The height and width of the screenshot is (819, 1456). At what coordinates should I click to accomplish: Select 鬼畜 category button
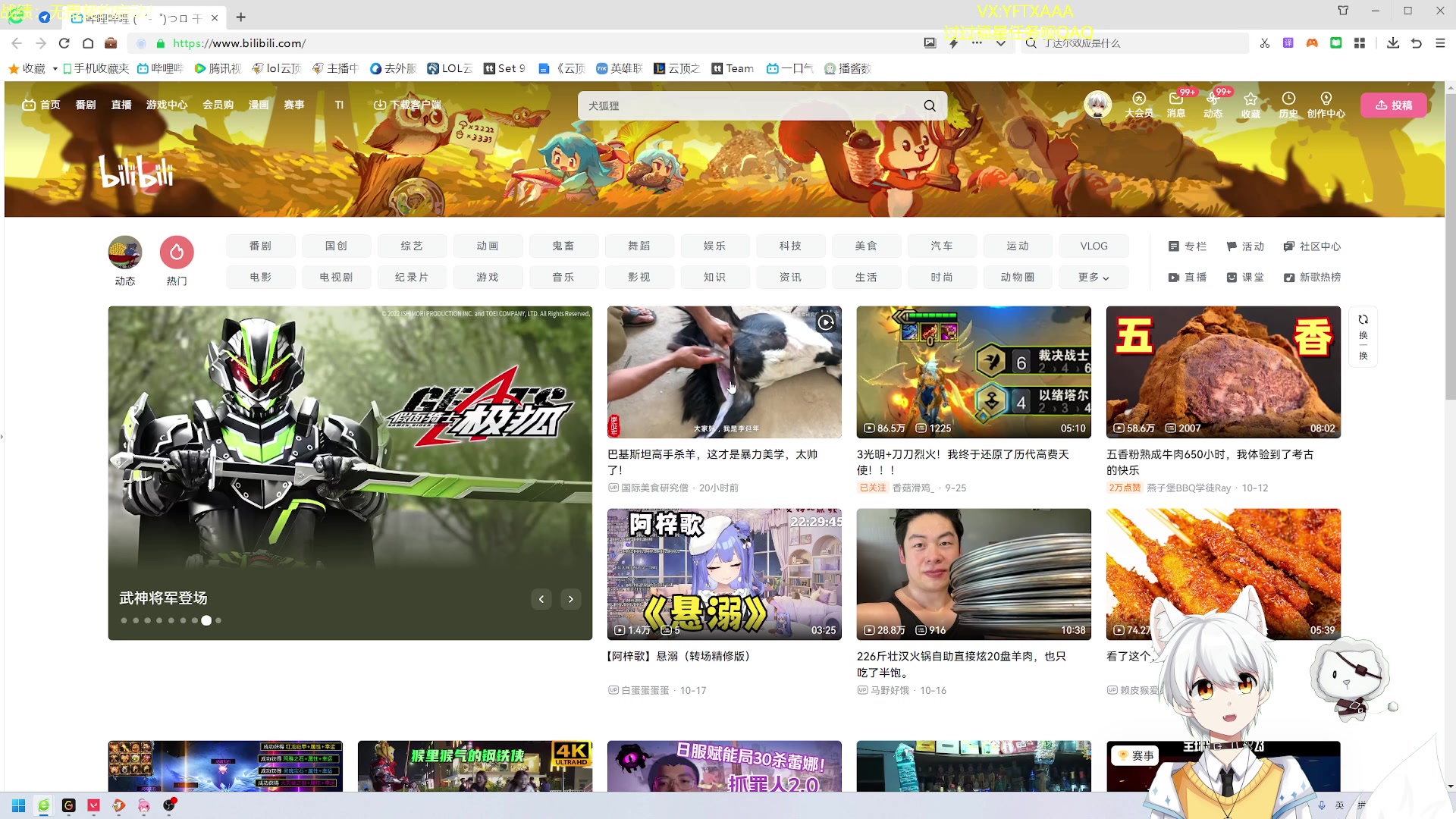click(x=563, y=246)
